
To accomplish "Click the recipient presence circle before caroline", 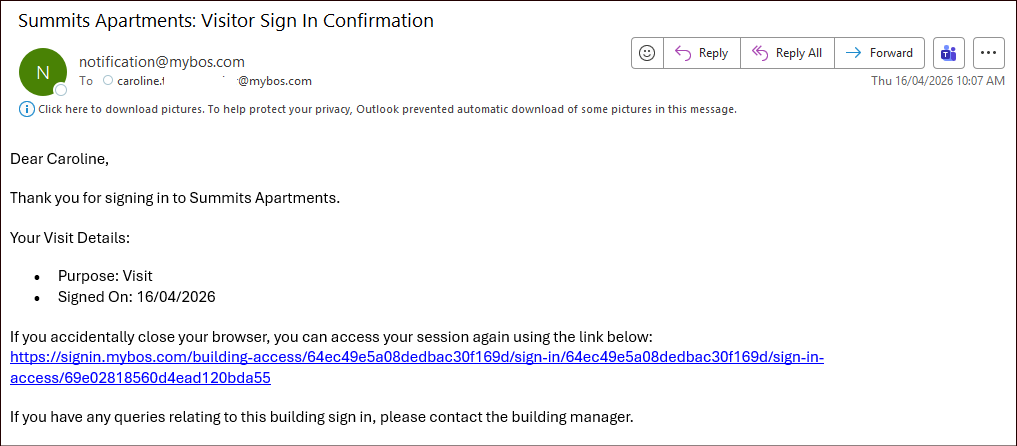I will tap(108, 81).
